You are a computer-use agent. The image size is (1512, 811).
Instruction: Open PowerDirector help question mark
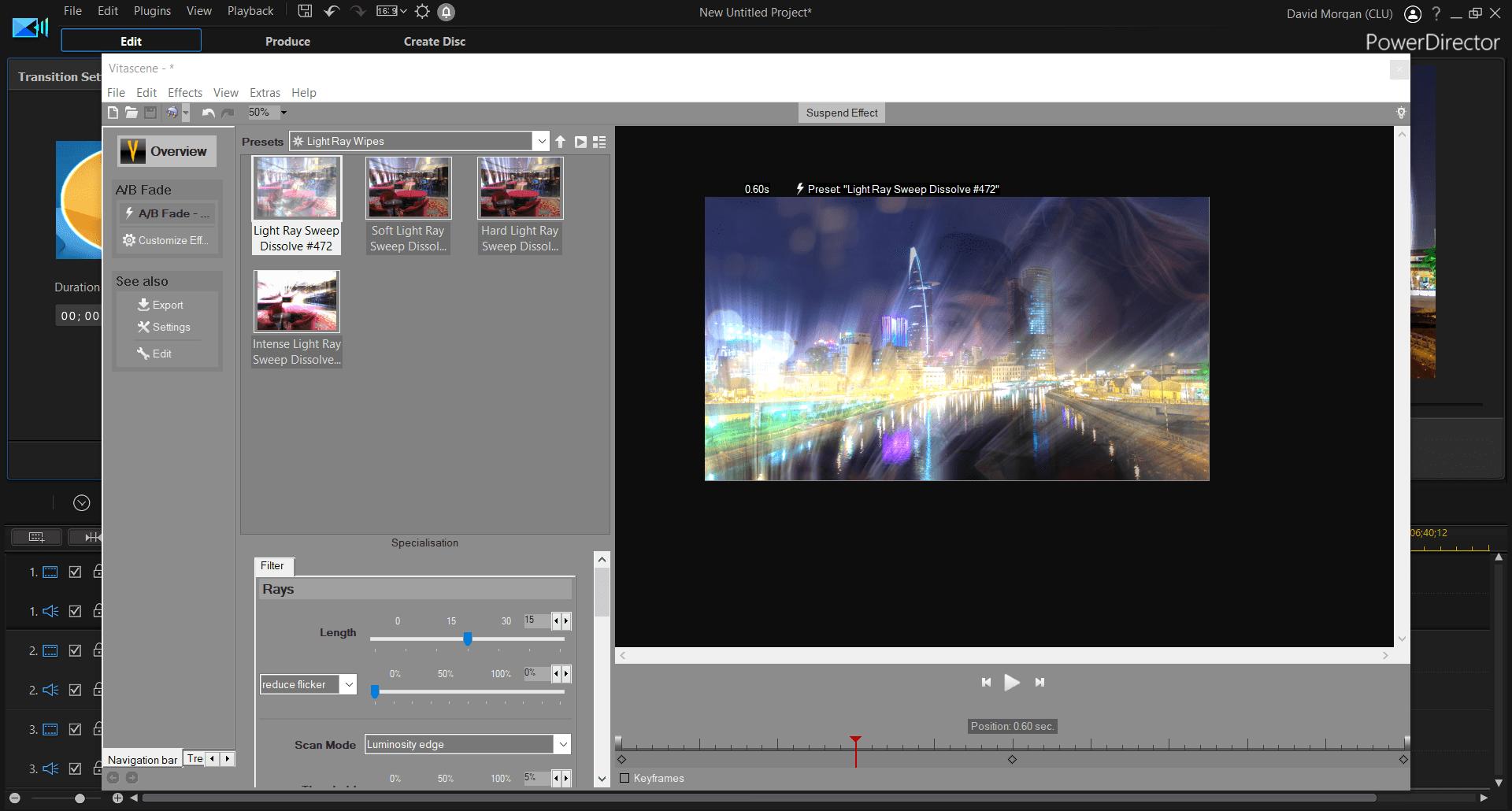click(x=1436, y=13)
